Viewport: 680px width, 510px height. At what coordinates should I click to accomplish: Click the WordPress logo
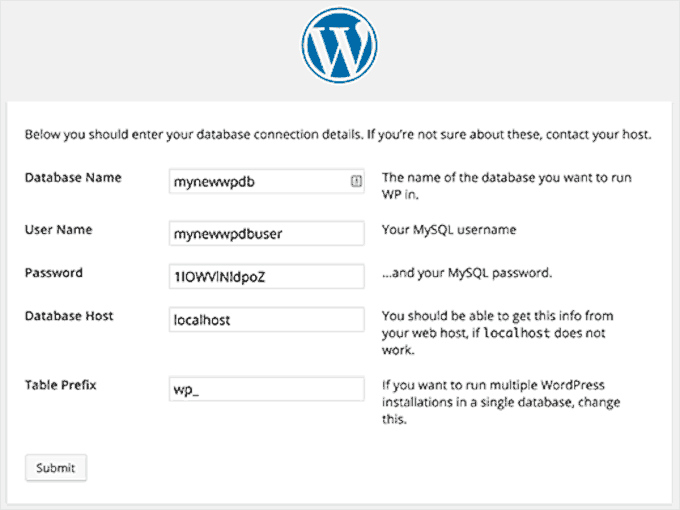[x=340, y=45]
